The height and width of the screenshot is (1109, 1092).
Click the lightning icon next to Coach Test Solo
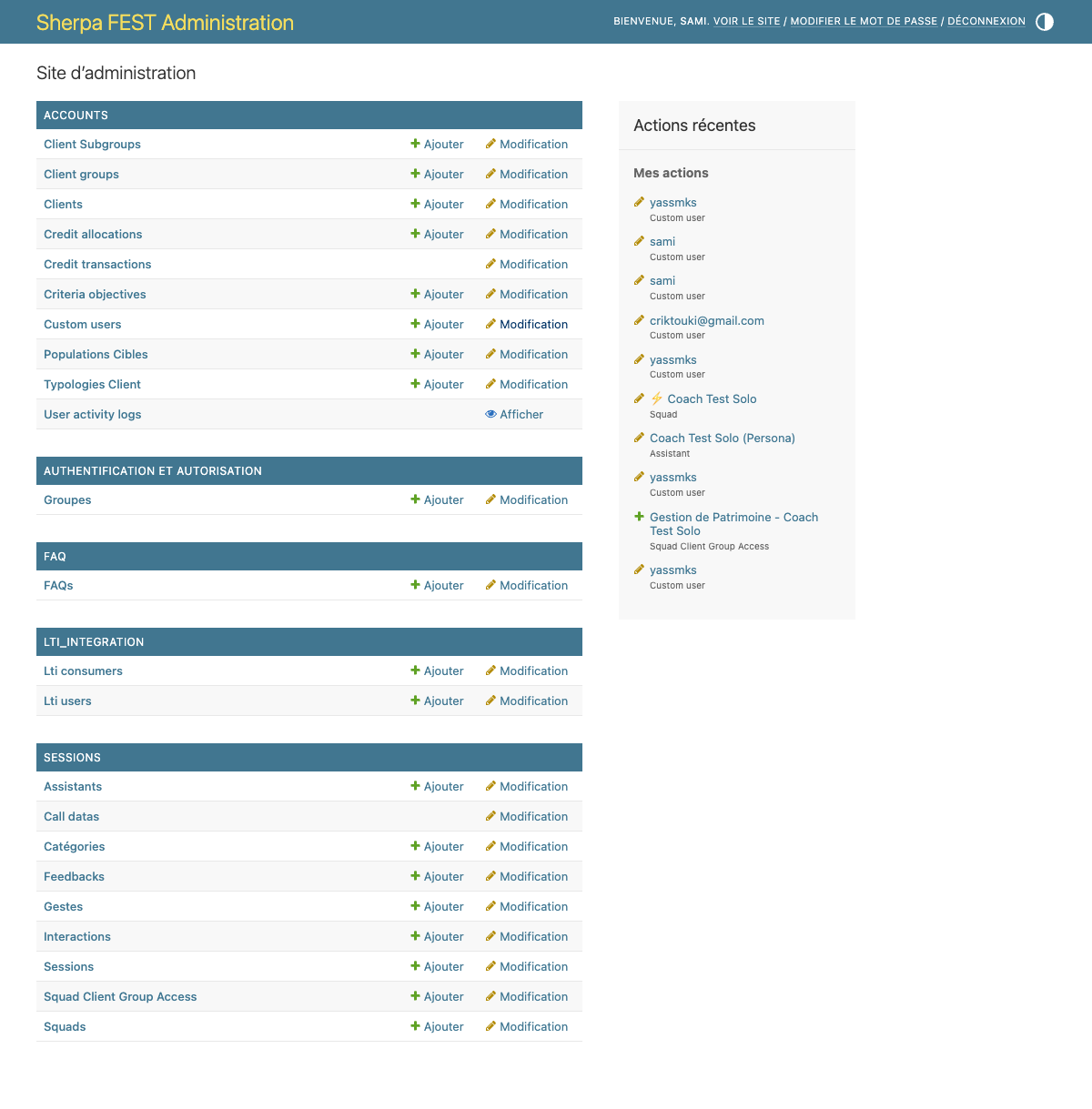(x=656, y=398)
